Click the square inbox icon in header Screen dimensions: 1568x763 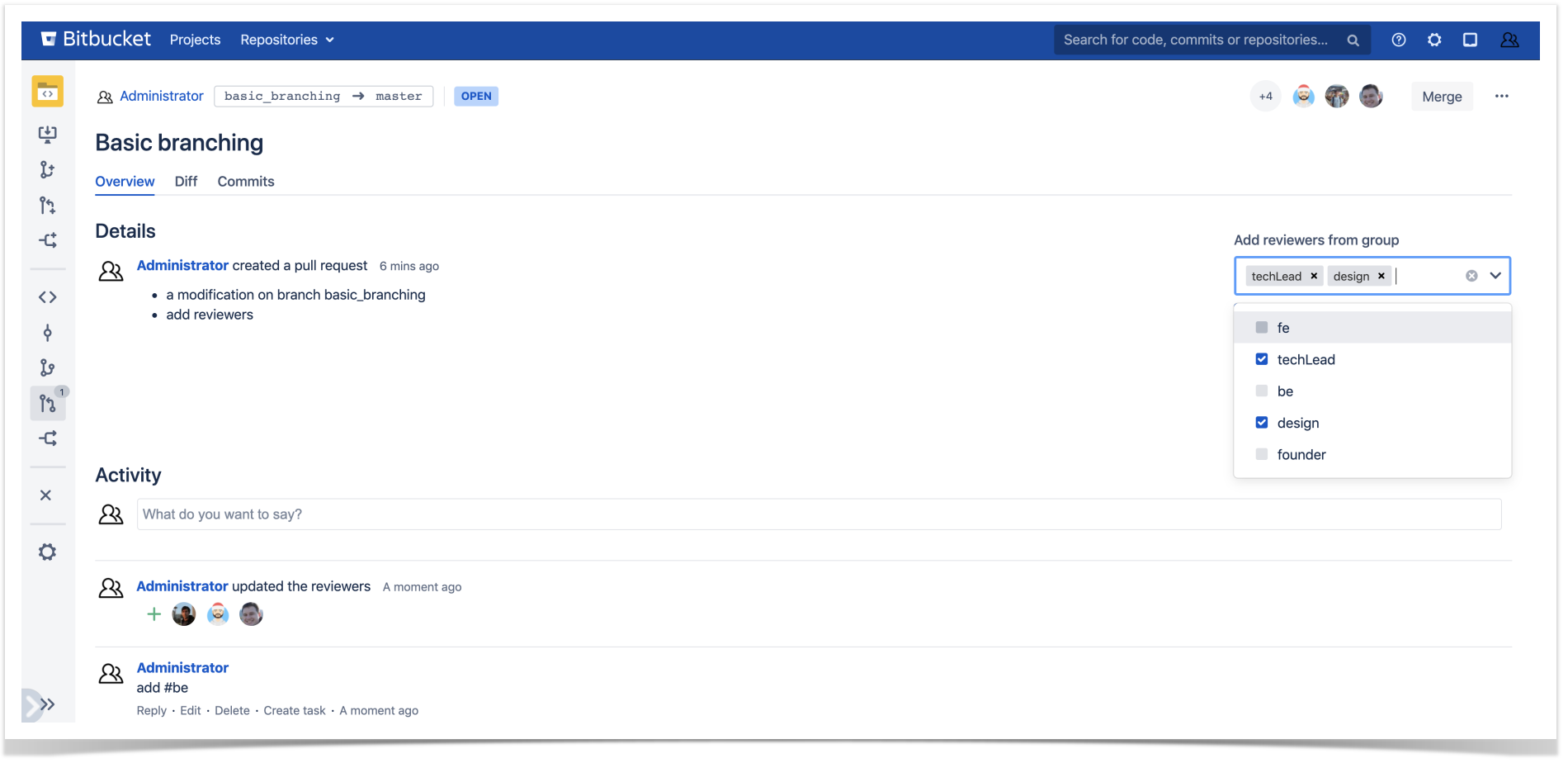click(x=1470, y=40)
